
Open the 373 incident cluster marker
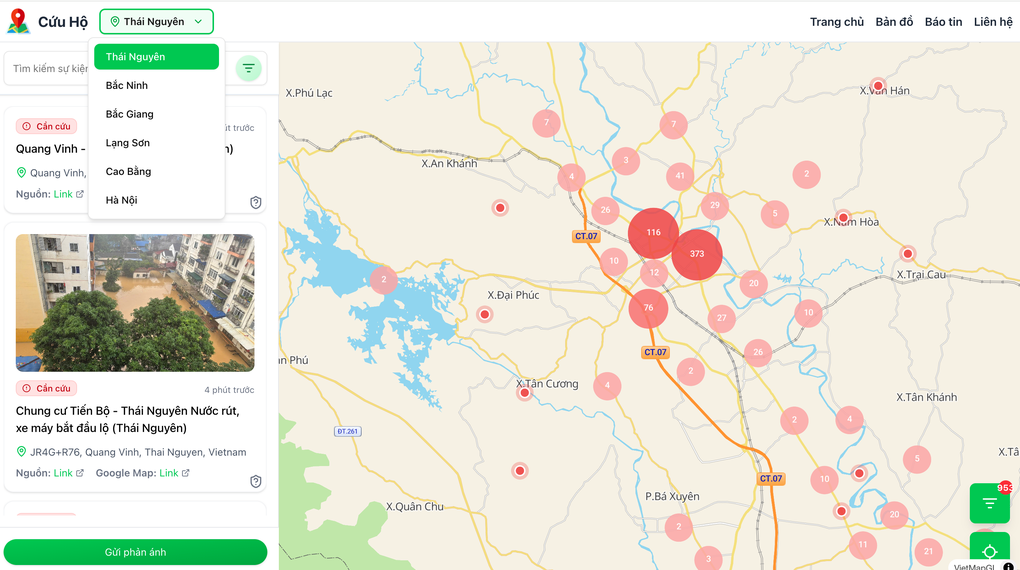697,254
